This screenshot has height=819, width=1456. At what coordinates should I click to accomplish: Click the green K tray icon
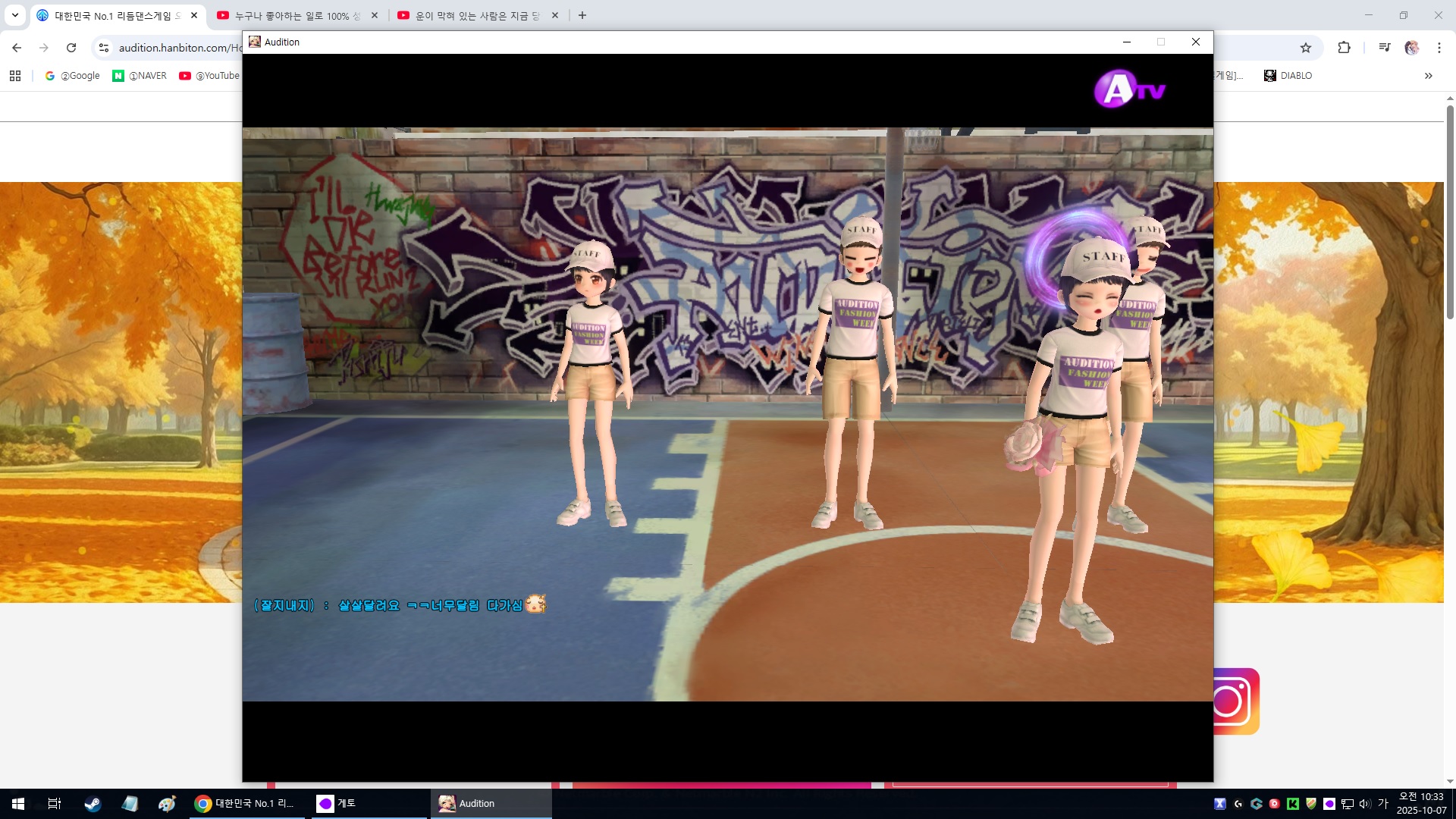pyautogui.click(x=1293, y=804)
